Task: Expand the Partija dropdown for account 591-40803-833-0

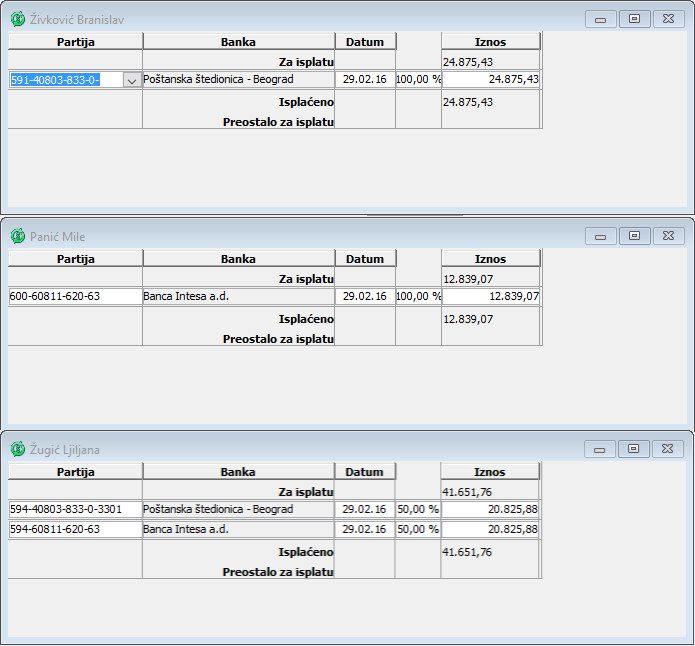Action: click(x=131, y=80)
